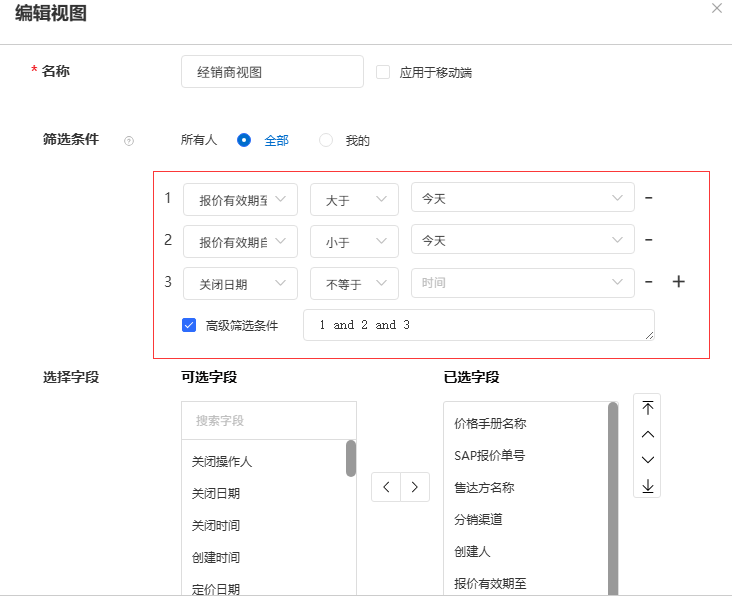Viewport: 732px width, 602px height.
Task: Select the 全部 owner radio button
Action: 244,140
